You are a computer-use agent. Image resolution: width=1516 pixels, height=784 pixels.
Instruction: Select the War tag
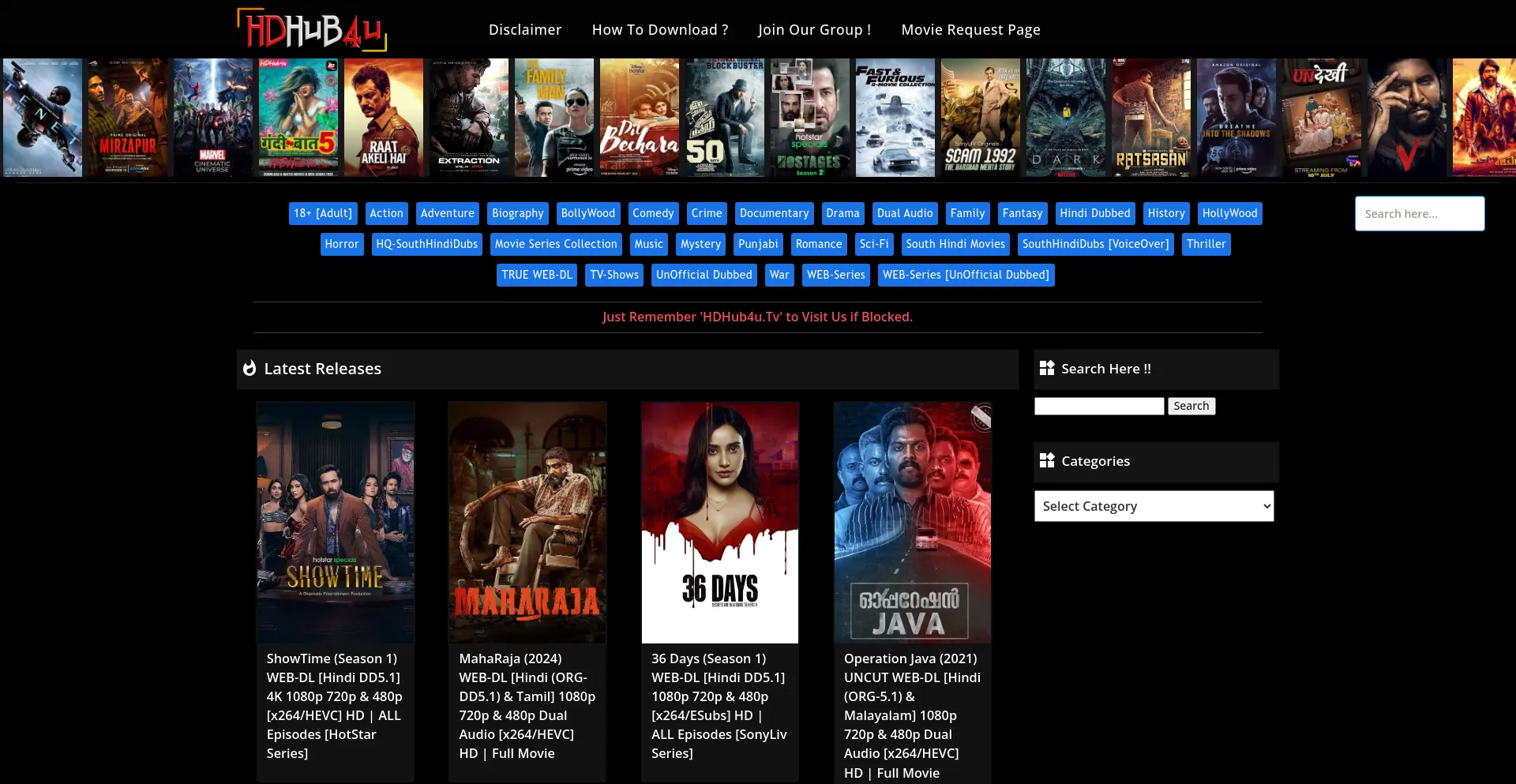pyautogui.click(x=780, y=275)
